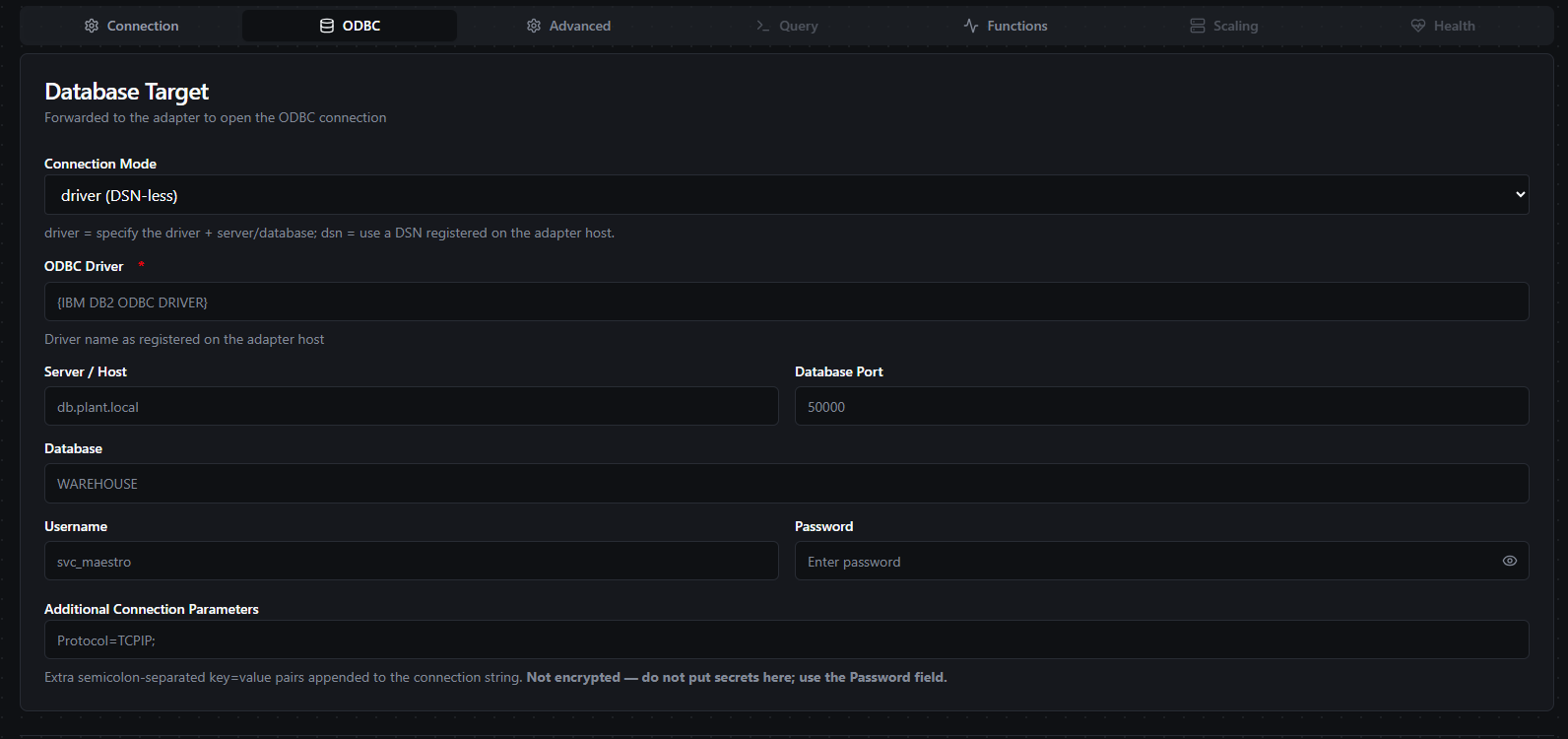Click the Advanced tab gear icon
Image resolution: width=1568 pixels, height=739 pixels.
534,26
